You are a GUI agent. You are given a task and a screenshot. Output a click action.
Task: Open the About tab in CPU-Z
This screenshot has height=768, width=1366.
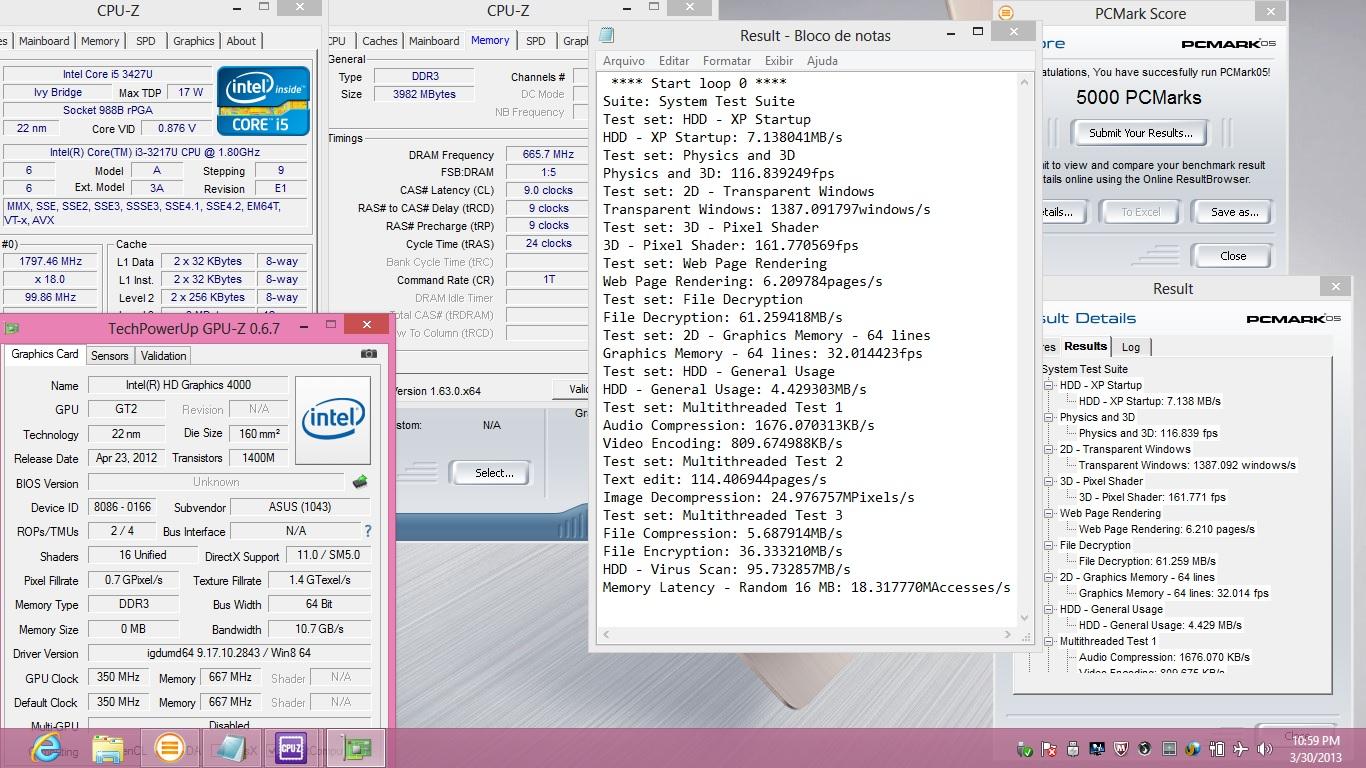(241, 41)
